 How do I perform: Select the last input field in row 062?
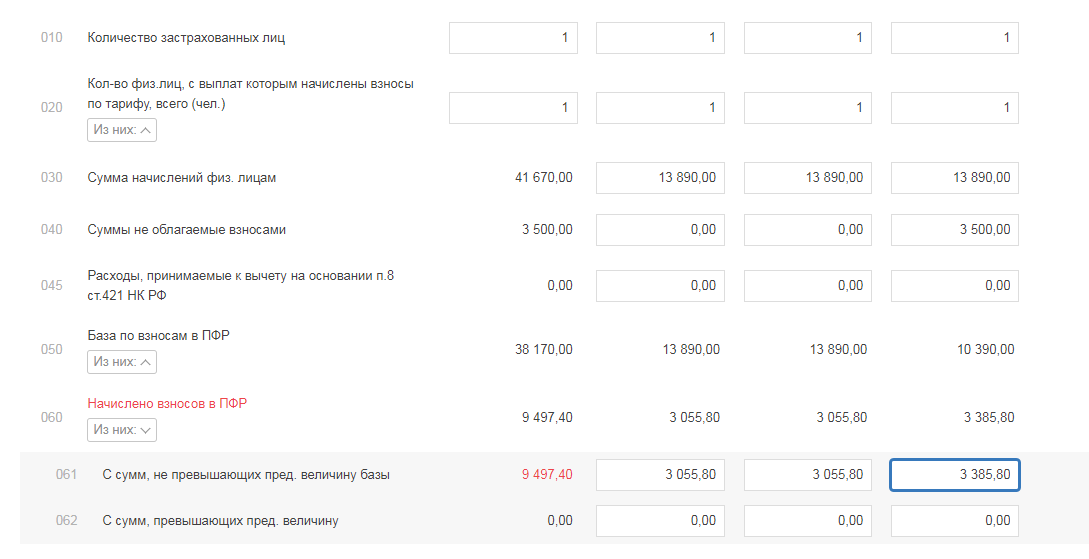tap(954, 521)
